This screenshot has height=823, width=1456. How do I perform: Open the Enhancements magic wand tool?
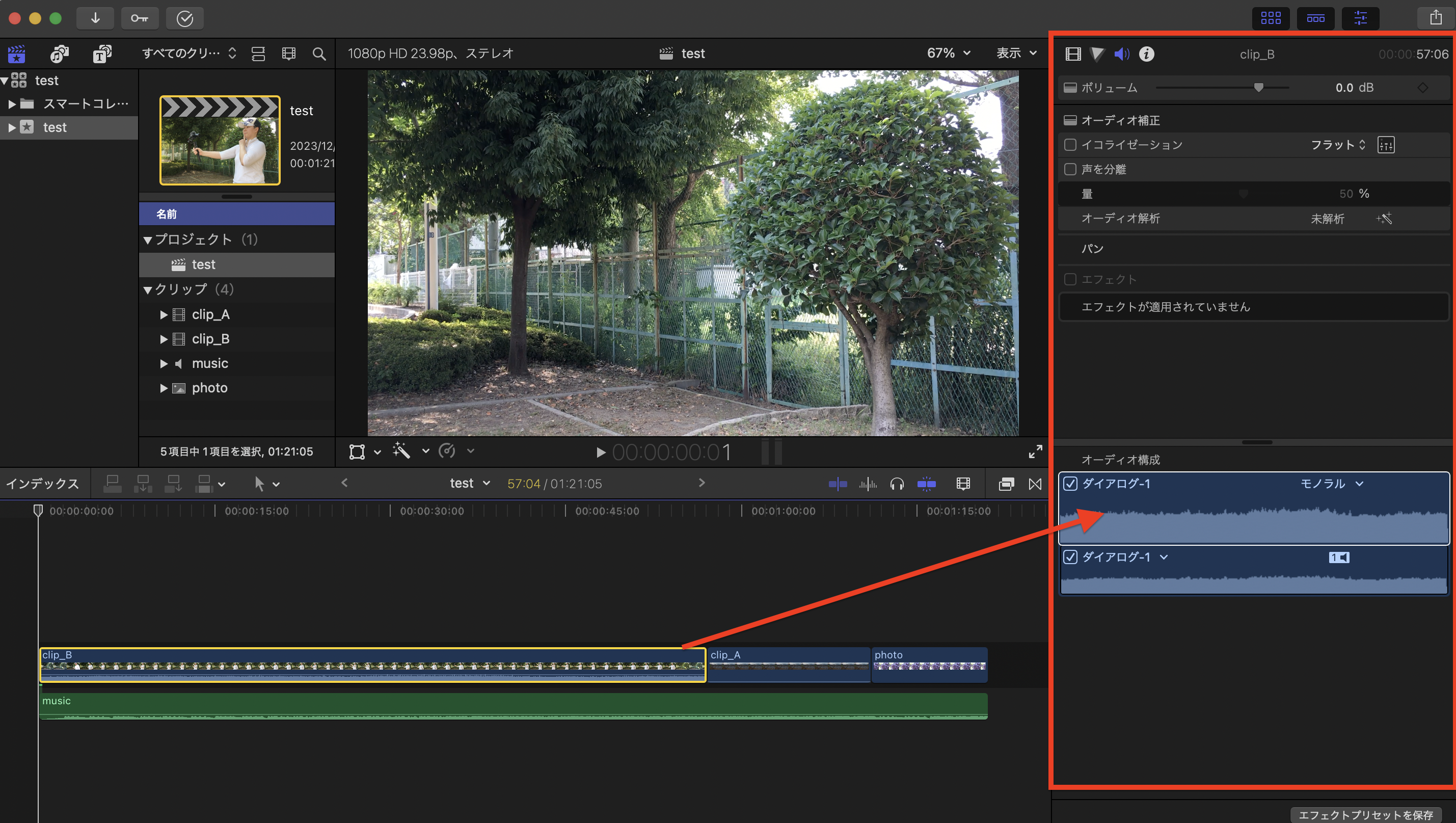pyautogui.click(x=401, y=451)
